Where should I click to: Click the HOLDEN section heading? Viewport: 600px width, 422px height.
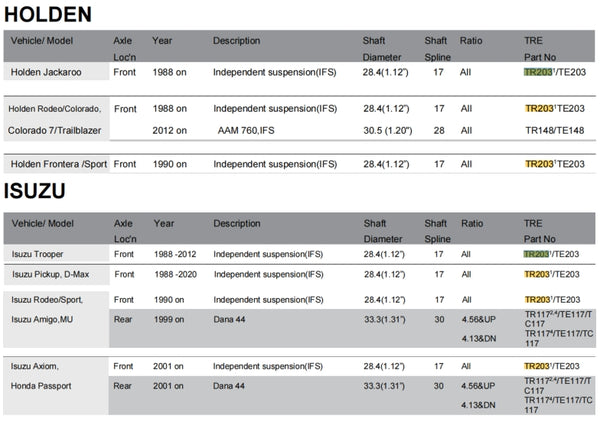pos(49,14)
